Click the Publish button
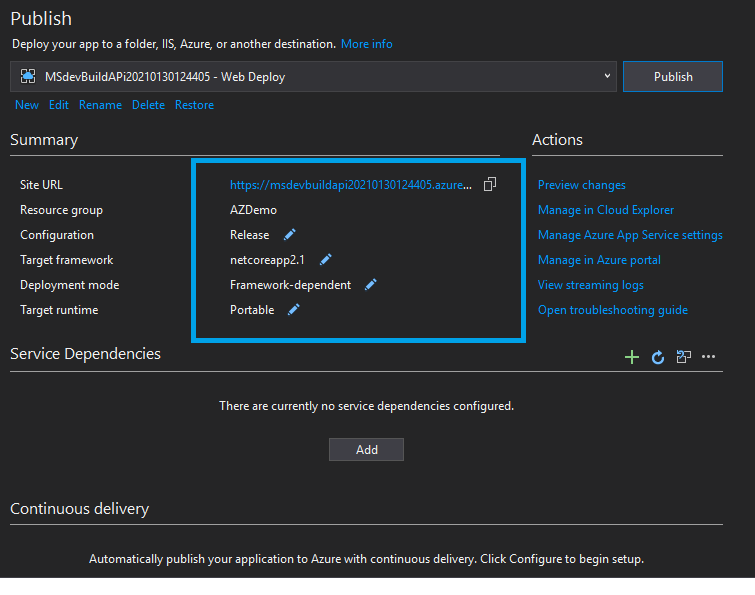Viewport: 755px width, 595px height. (x=673, y=77)
